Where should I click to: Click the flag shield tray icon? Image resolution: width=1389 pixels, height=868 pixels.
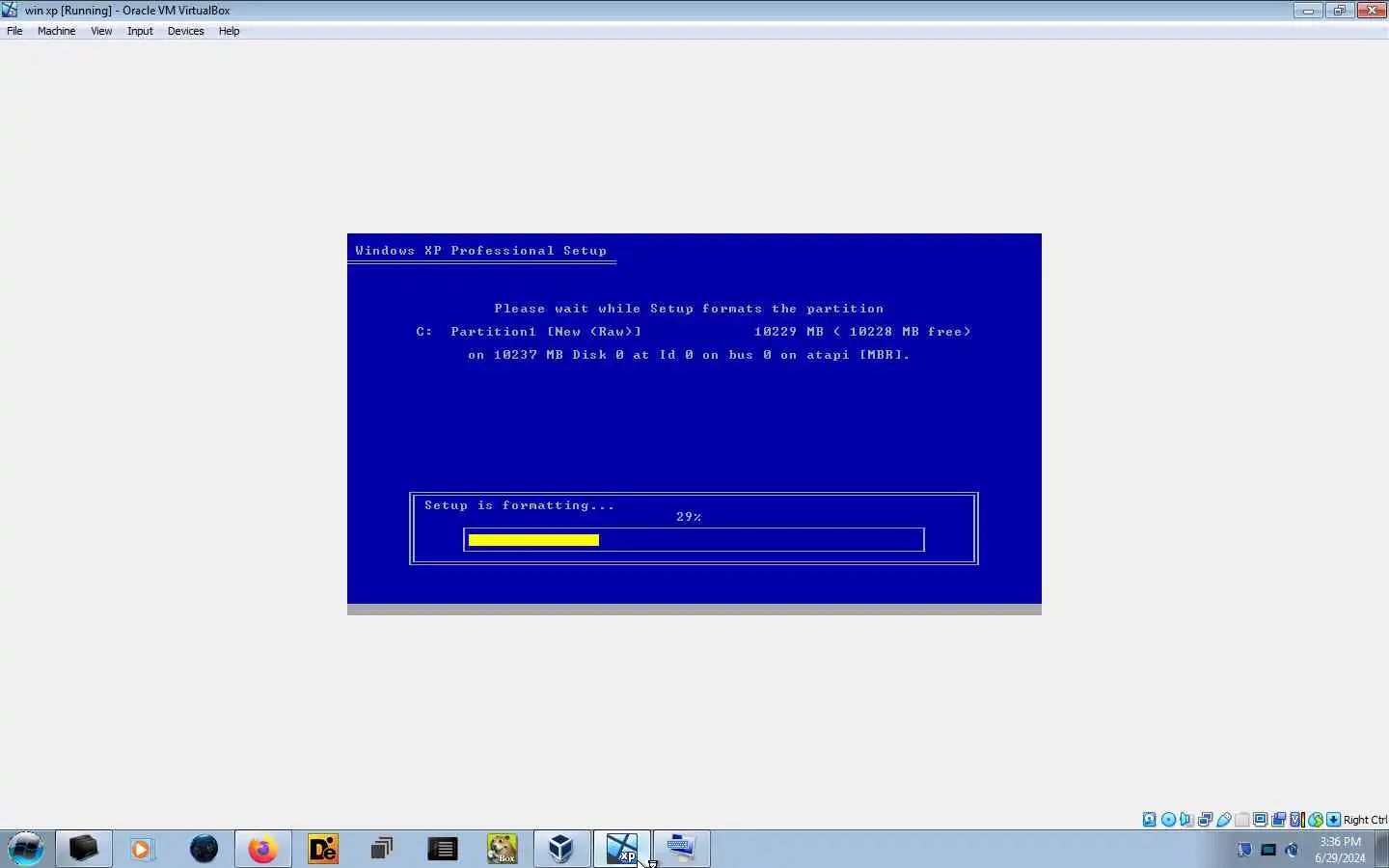coord(1244,850)
